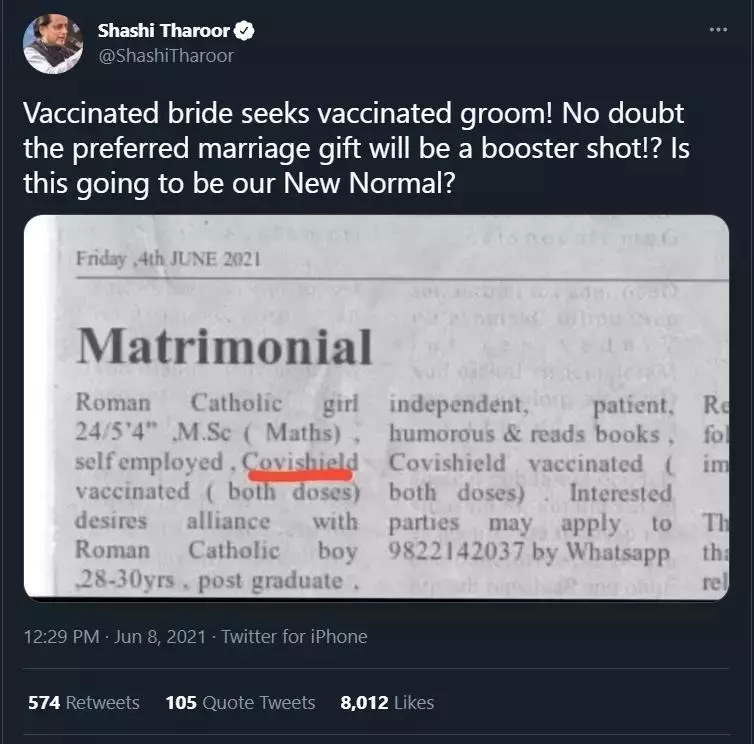Viewport: 754px width, 744px height.
Task: Click the phone number 9822142037 in the clipping
Action: click(x=456, y=551)
